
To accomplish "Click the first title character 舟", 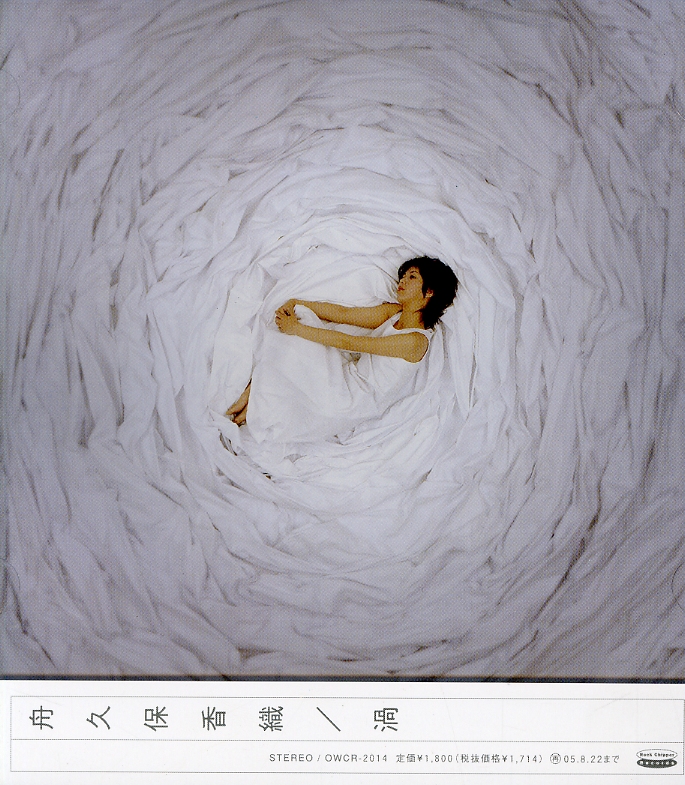I will coord(42,717).
